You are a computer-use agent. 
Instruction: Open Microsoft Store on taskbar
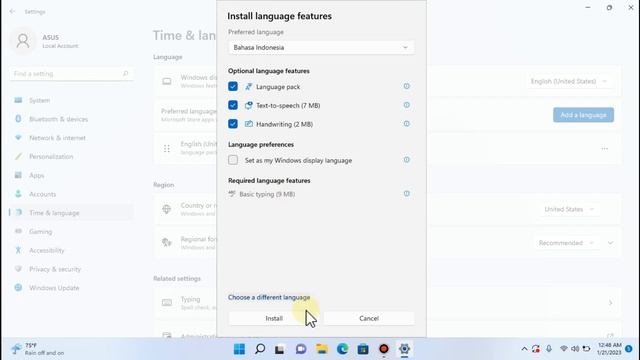click(x=363, y=349)
